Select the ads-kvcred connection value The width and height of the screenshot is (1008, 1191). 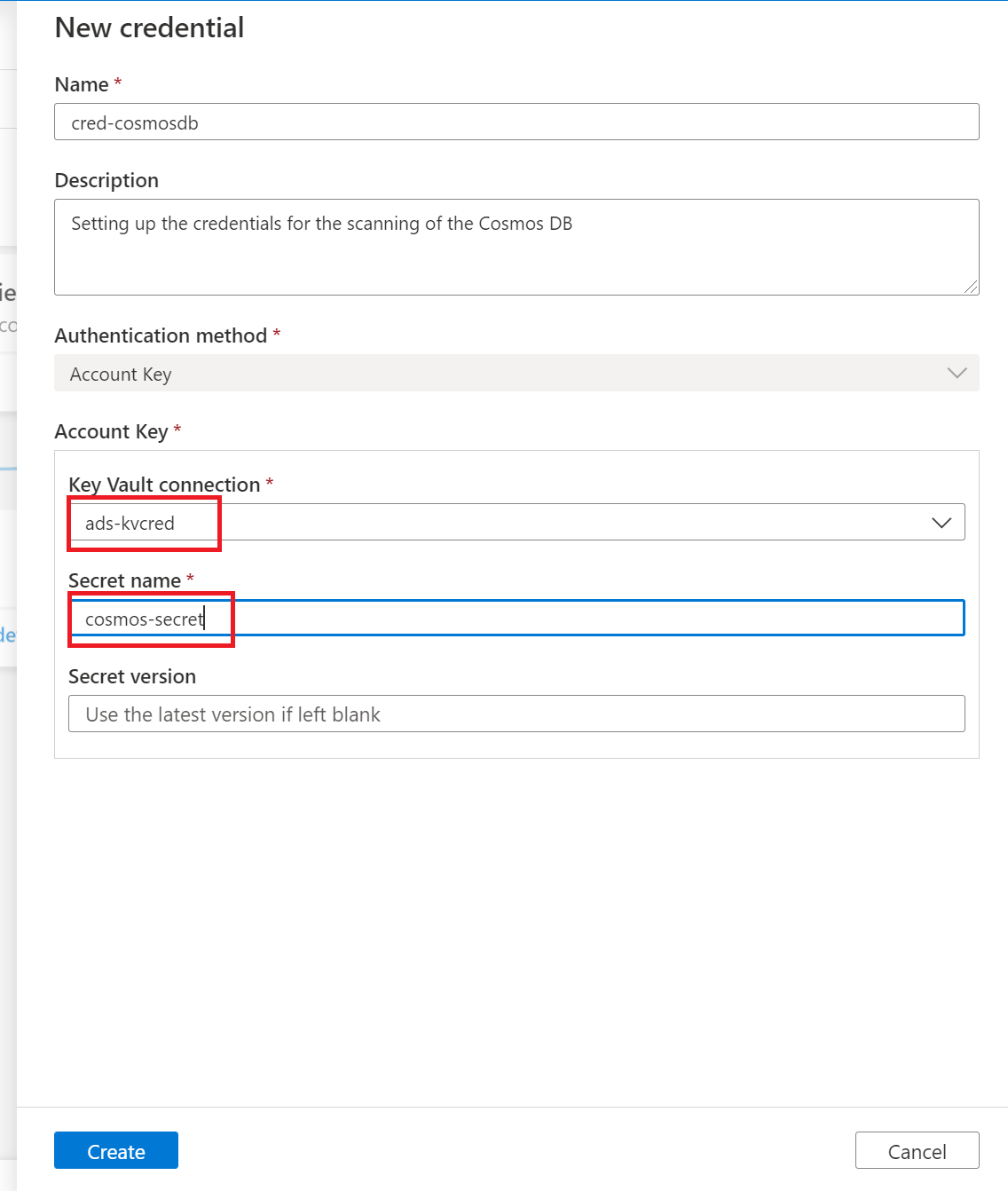coord(127,523)
